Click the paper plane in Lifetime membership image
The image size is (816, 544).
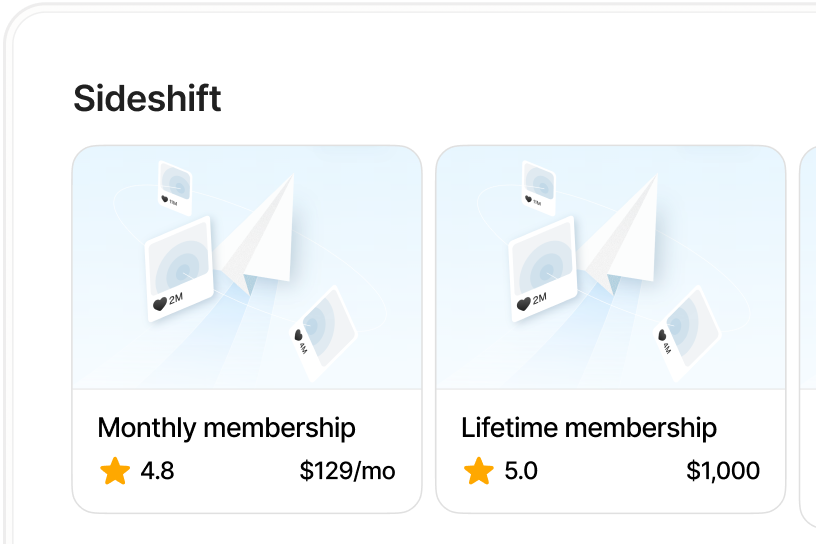(x=626, y=232)
